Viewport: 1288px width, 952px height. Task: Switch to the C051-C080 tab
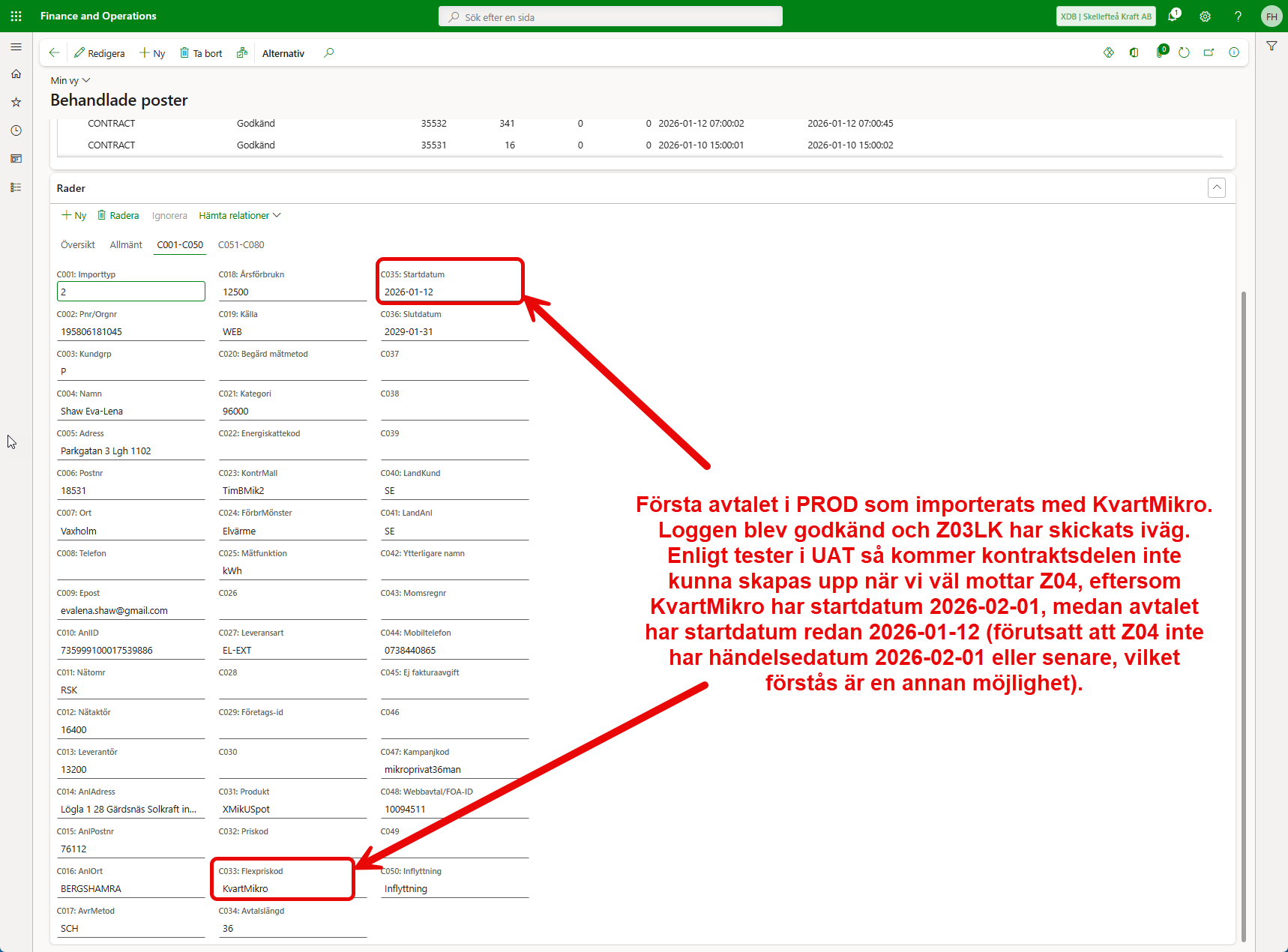click(x=241, y=244)
